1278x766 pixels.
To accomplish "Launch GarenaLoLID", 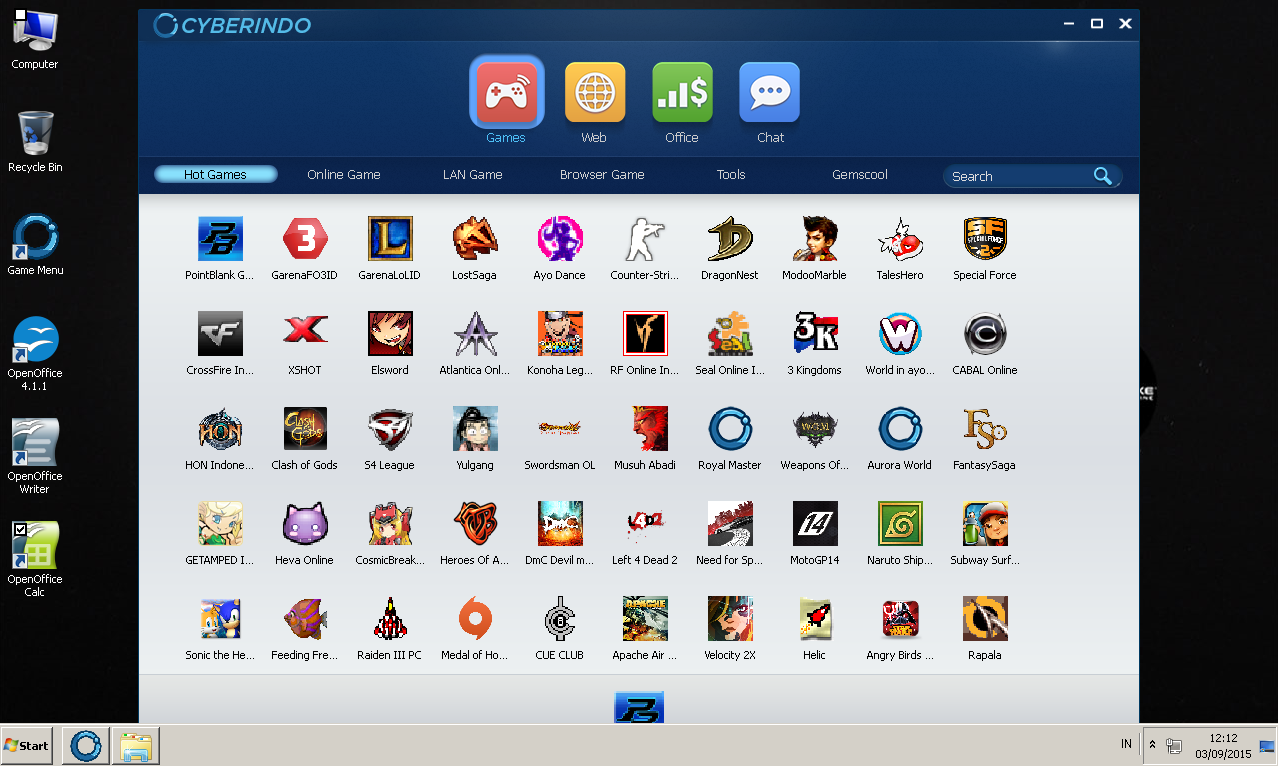I will point(389,238).
